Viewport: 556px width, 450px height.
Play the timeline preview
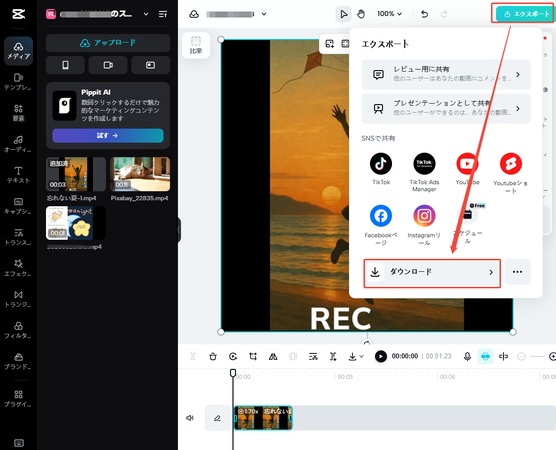point(380,356)
